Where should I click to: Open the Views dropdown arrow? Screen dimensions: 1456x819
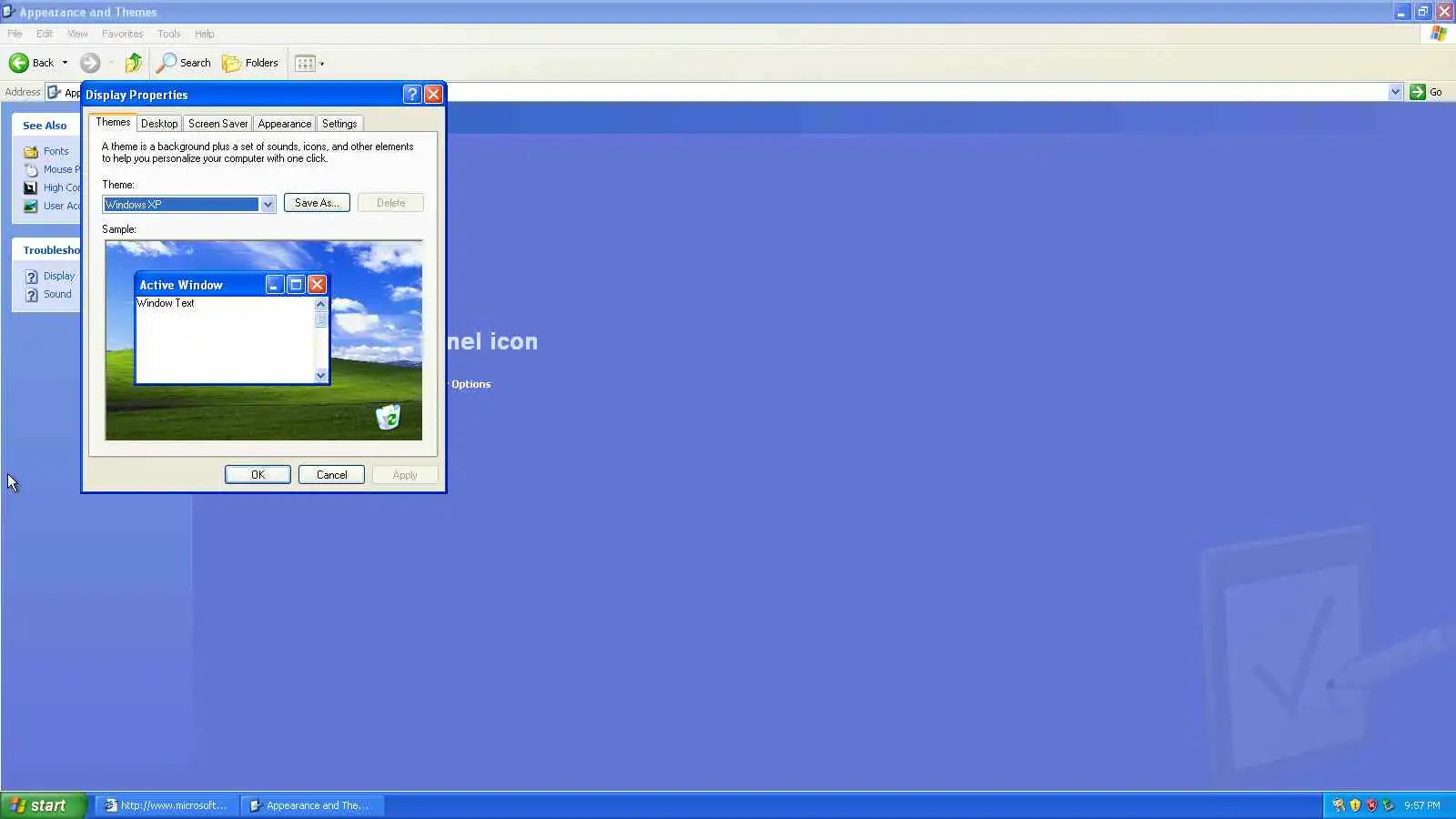click(322, 64)
